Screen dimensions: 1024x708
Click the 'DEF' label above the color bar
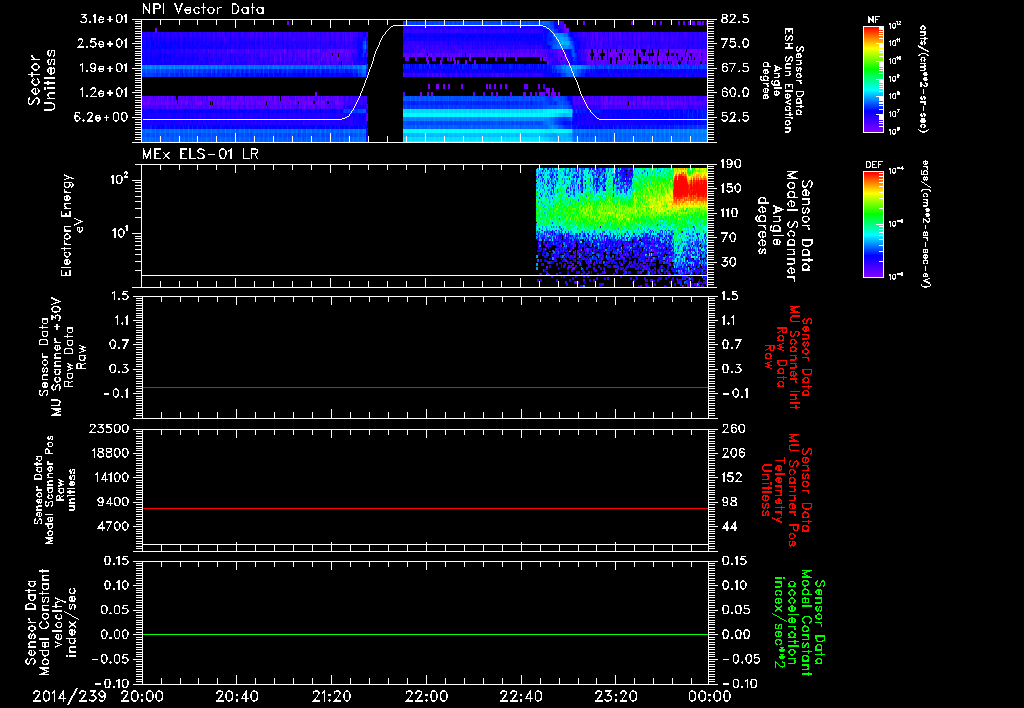coord(873,165)
